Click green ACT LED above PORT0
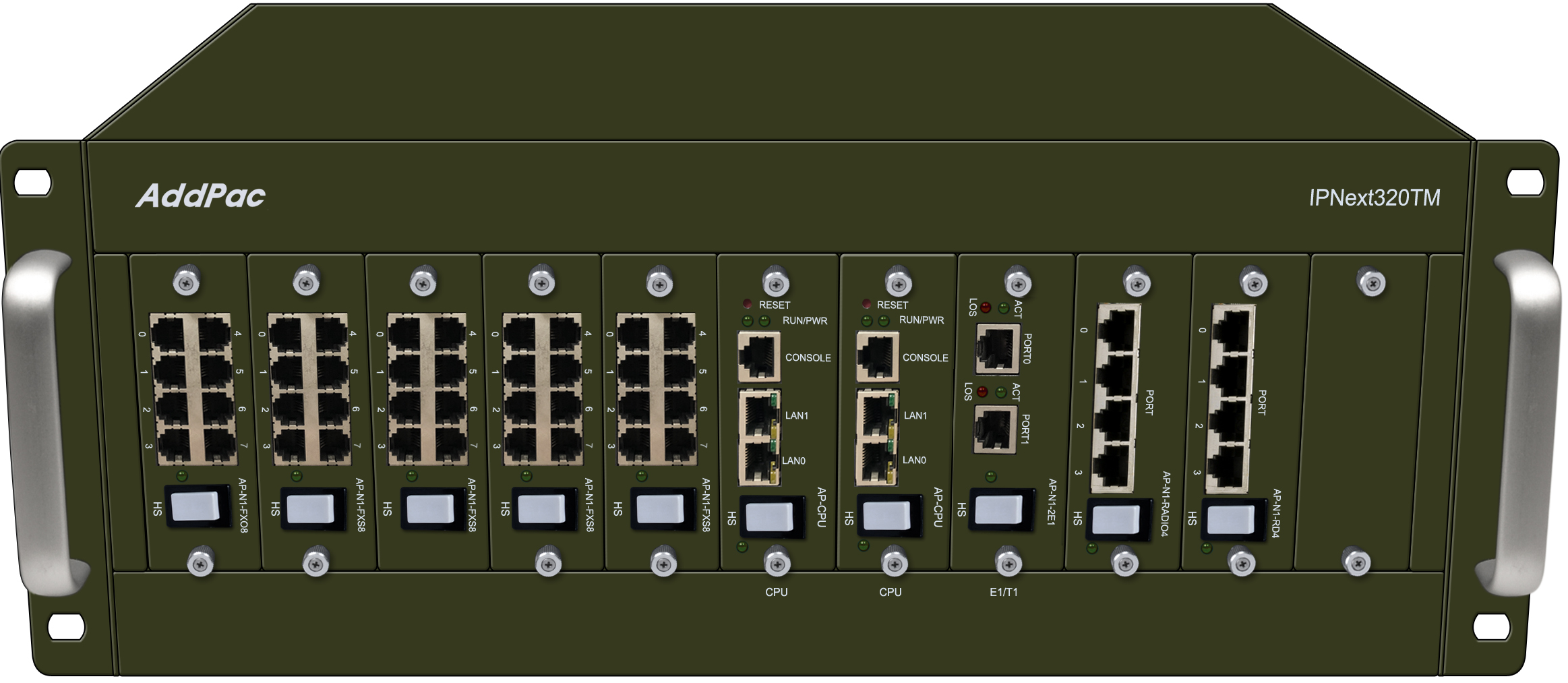The height and width of the screenshot is (683, 1568). 1004,308
